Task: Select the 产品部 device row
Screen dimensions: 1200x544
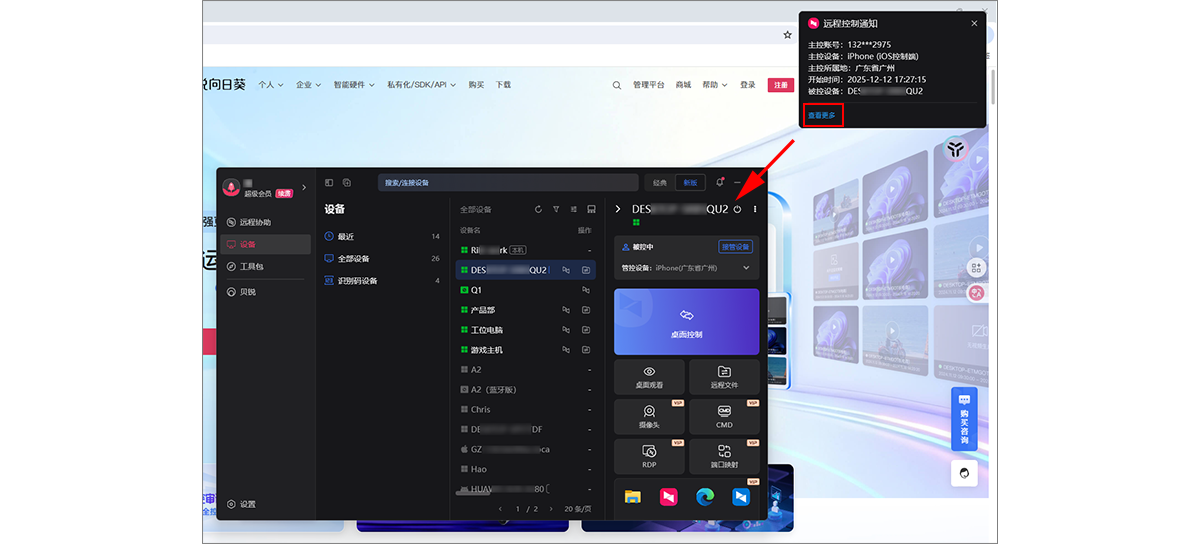Action: pos(526,310)
